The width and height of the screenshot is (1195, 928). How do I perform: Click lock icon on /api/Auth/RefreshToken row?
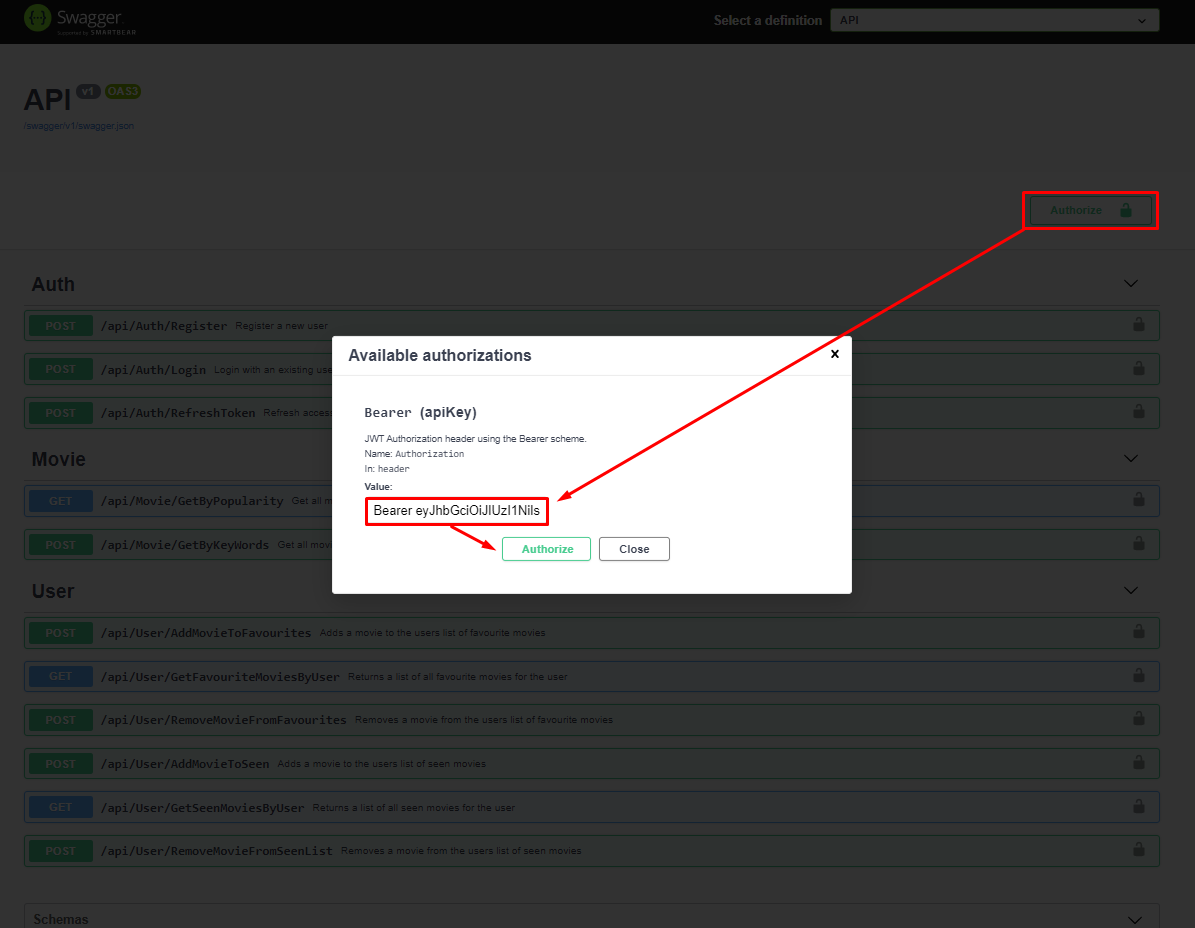[x=1139, y=411]
